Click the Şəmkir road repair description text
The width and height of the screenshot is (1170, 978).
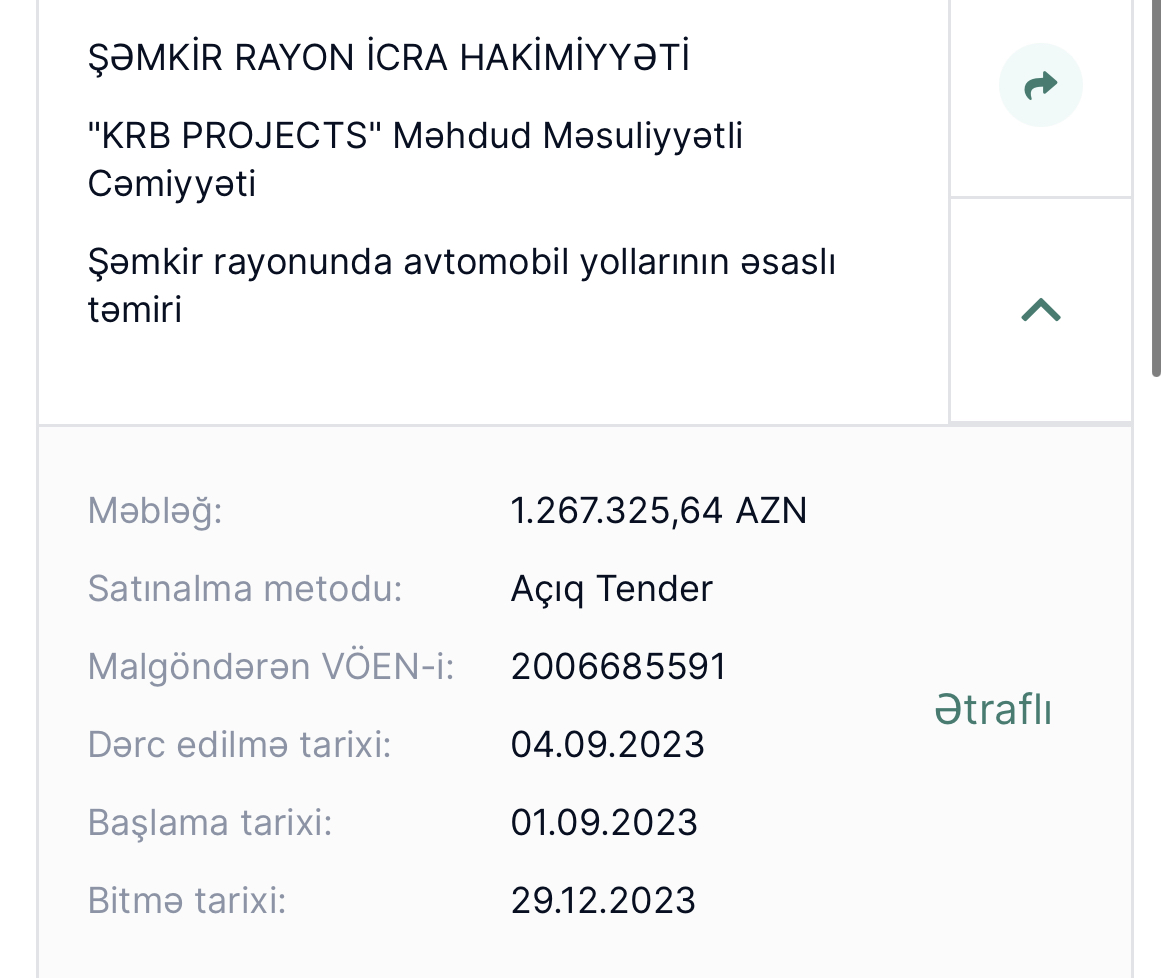(461, 286)
